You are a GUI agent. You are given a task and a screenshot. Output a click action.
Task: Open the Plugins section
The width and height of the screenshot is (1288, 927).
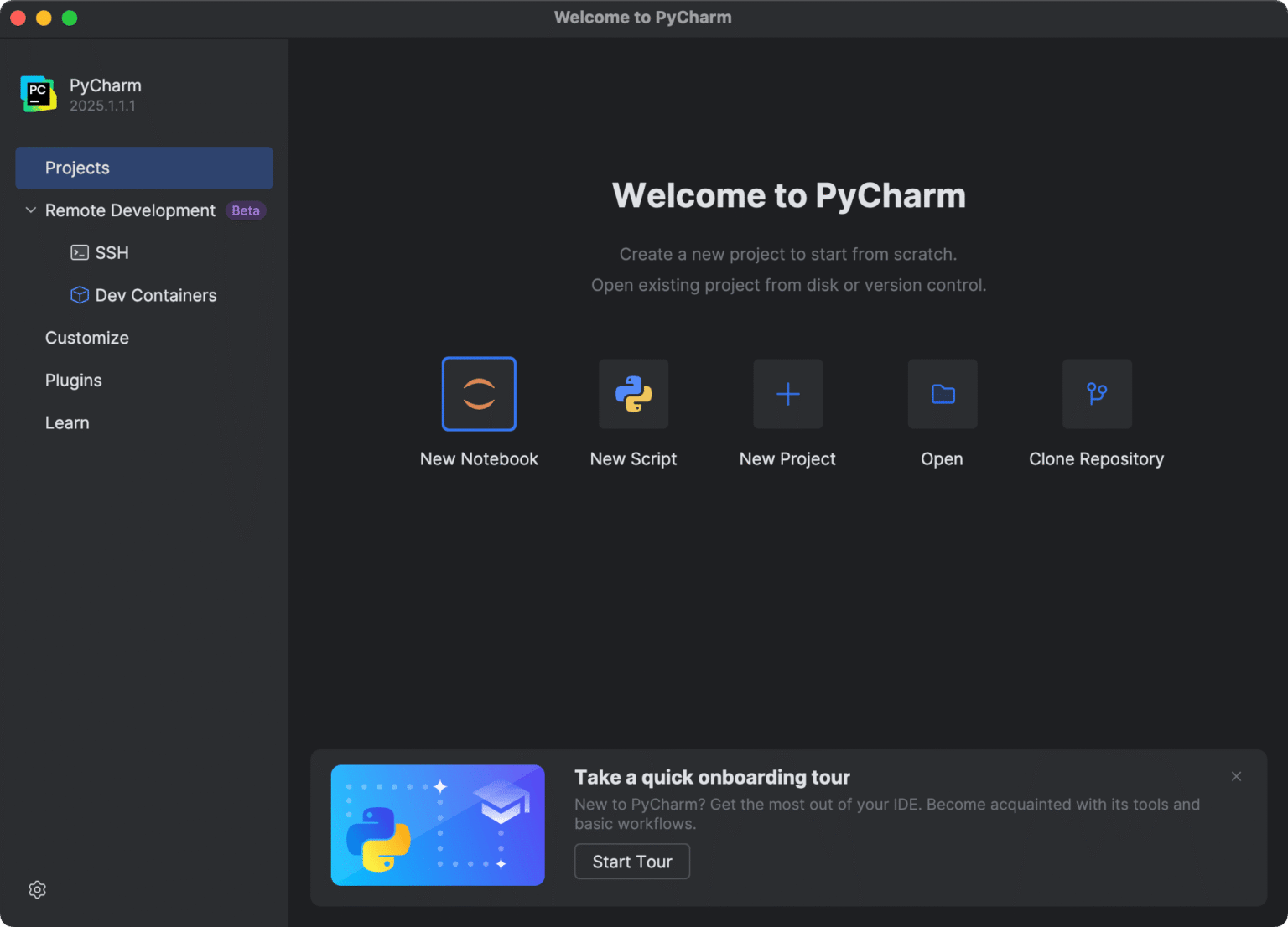click(73, 380)
